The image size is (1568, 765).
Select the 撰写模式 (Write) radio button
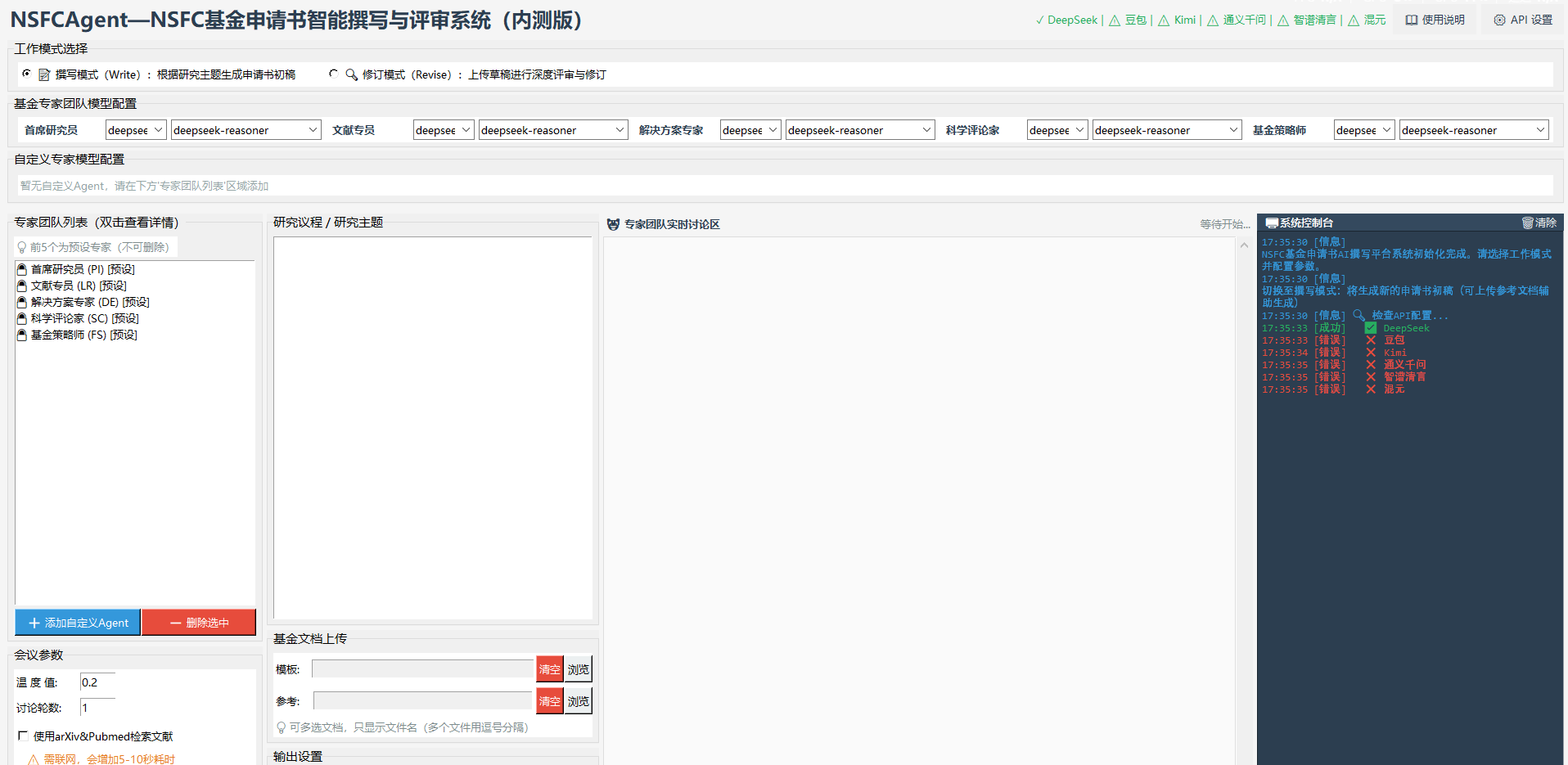pyautogui.click(x=26, y=74)
